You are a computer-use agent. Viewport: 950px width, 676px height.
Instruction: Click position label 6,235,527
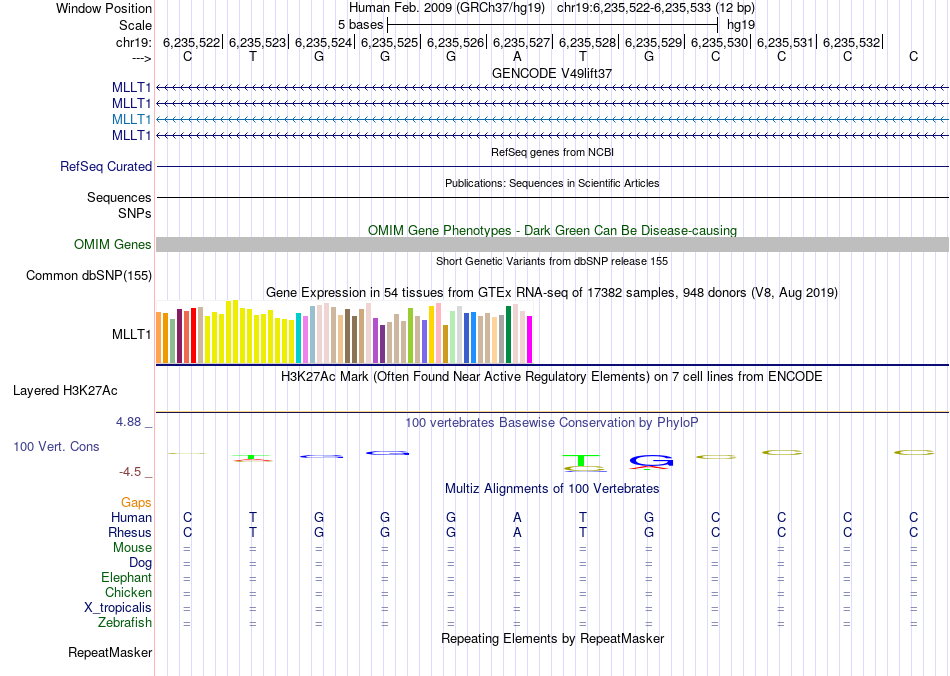click(522, 42)
